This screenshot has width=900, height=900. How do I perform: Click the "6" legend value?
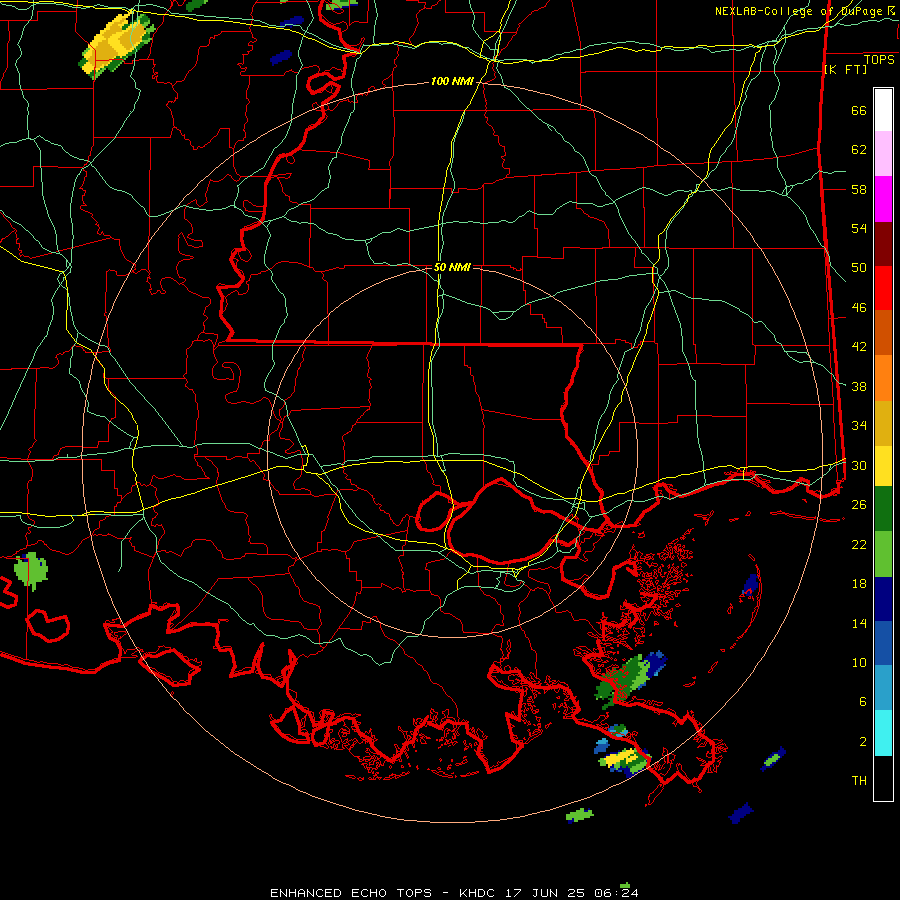click(863, 702)
